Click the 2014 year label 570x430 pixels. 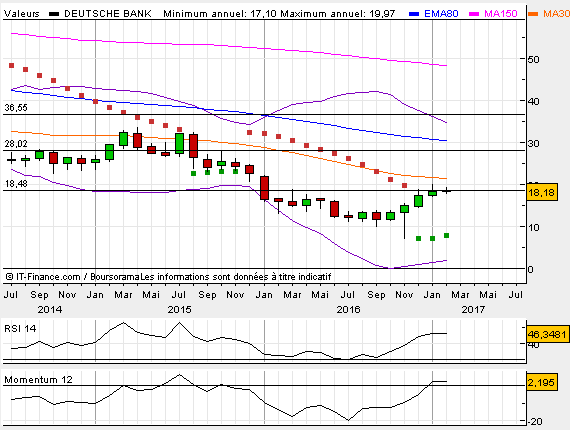(50, 310)
